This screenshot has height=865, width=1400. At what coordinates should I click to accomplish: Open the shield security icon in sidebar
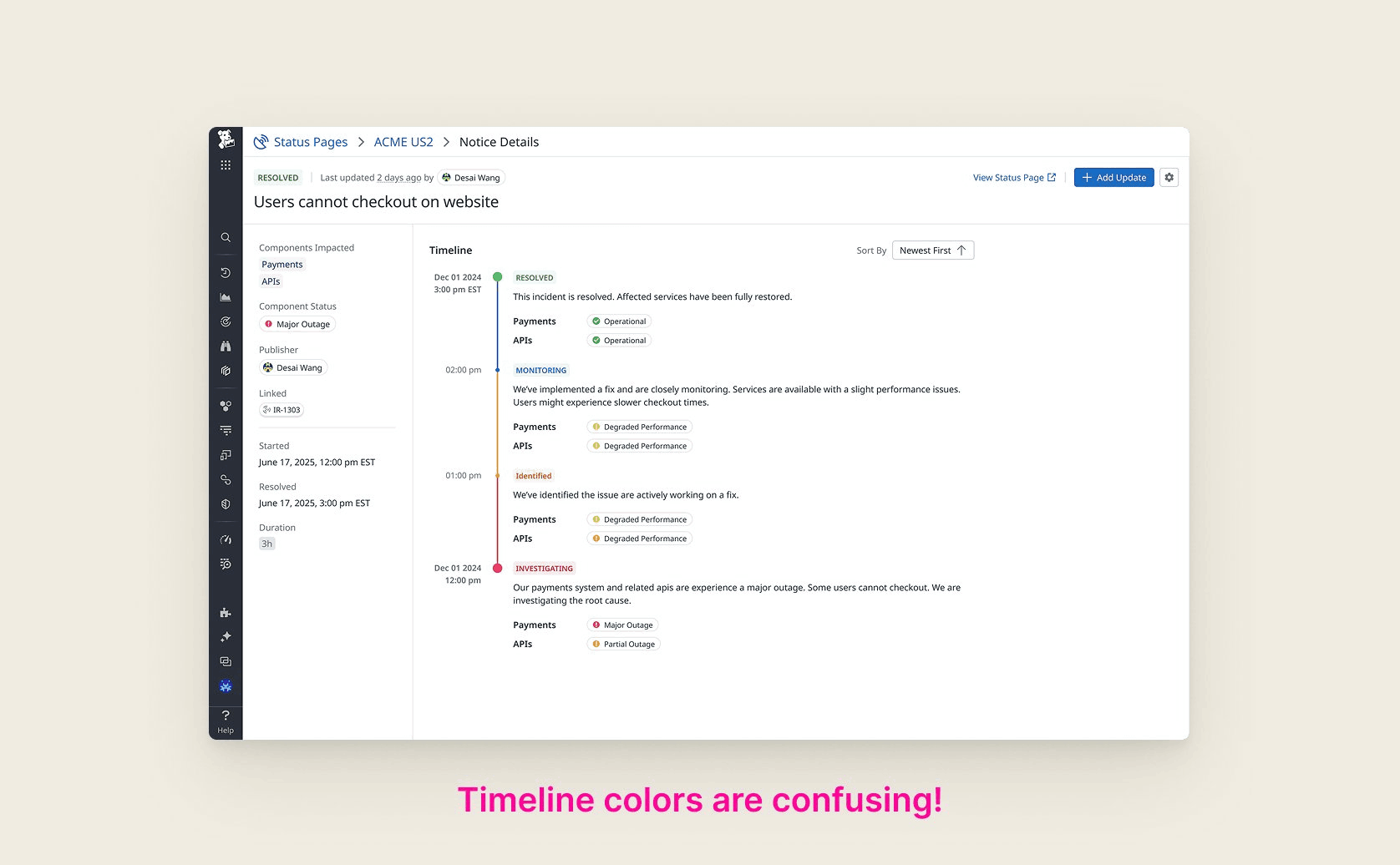tap(226, 504)
